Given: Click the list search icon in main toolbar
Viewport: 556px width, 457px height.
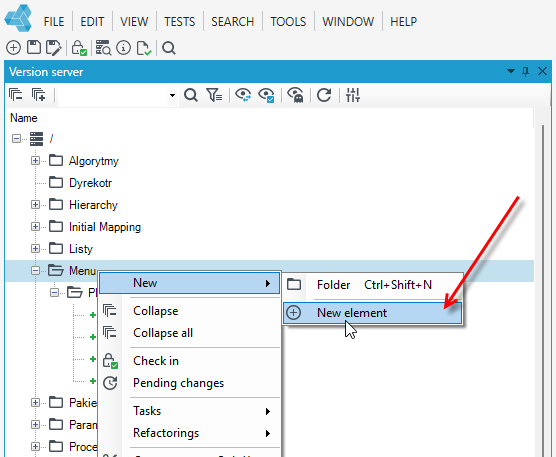Looking at the screenshot, I should tap(103, 48).
